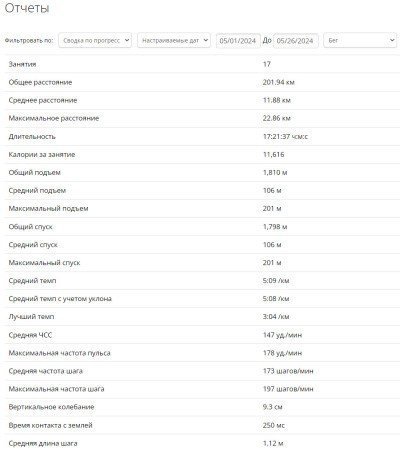This screenshot has width=400, height=453.
Task: Click the end date field 05/26/2024
Action: coord(295,41)
